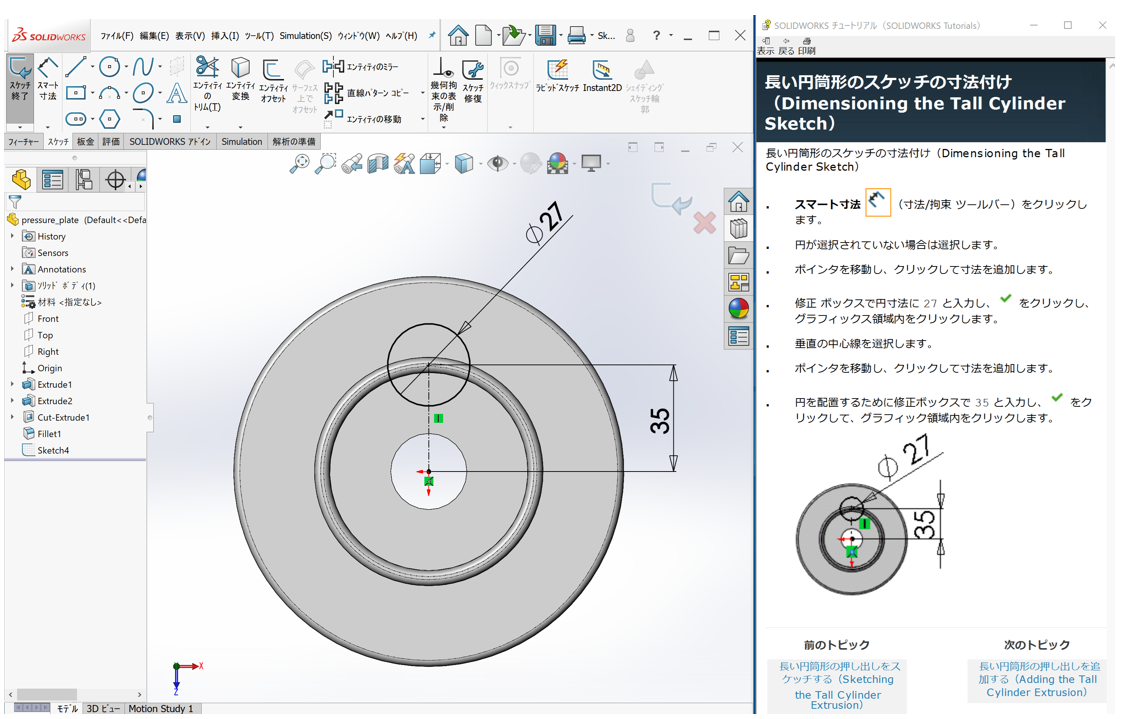Select the Ellipse sketch tool
The height and width of the screenshot is (719, 1126).
pos(143,93)
